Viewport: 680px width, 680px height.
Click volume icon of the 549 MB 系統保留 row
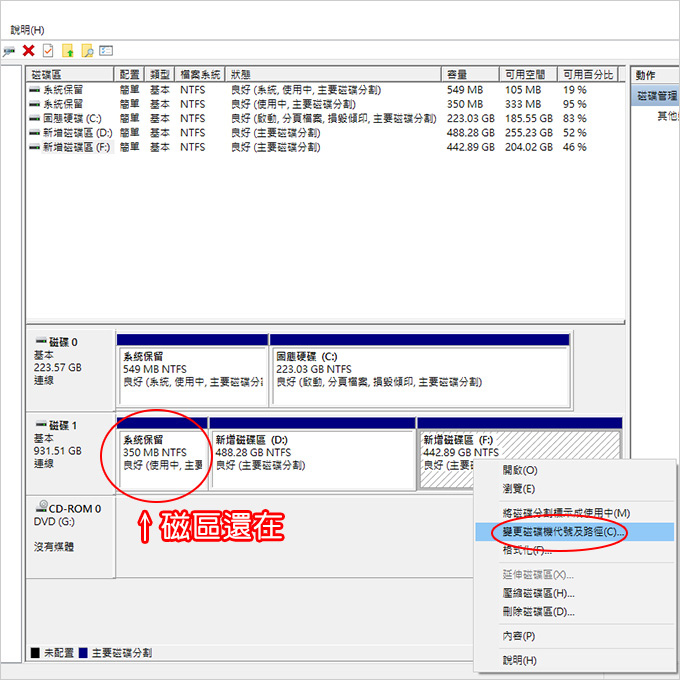click(34, 90)
